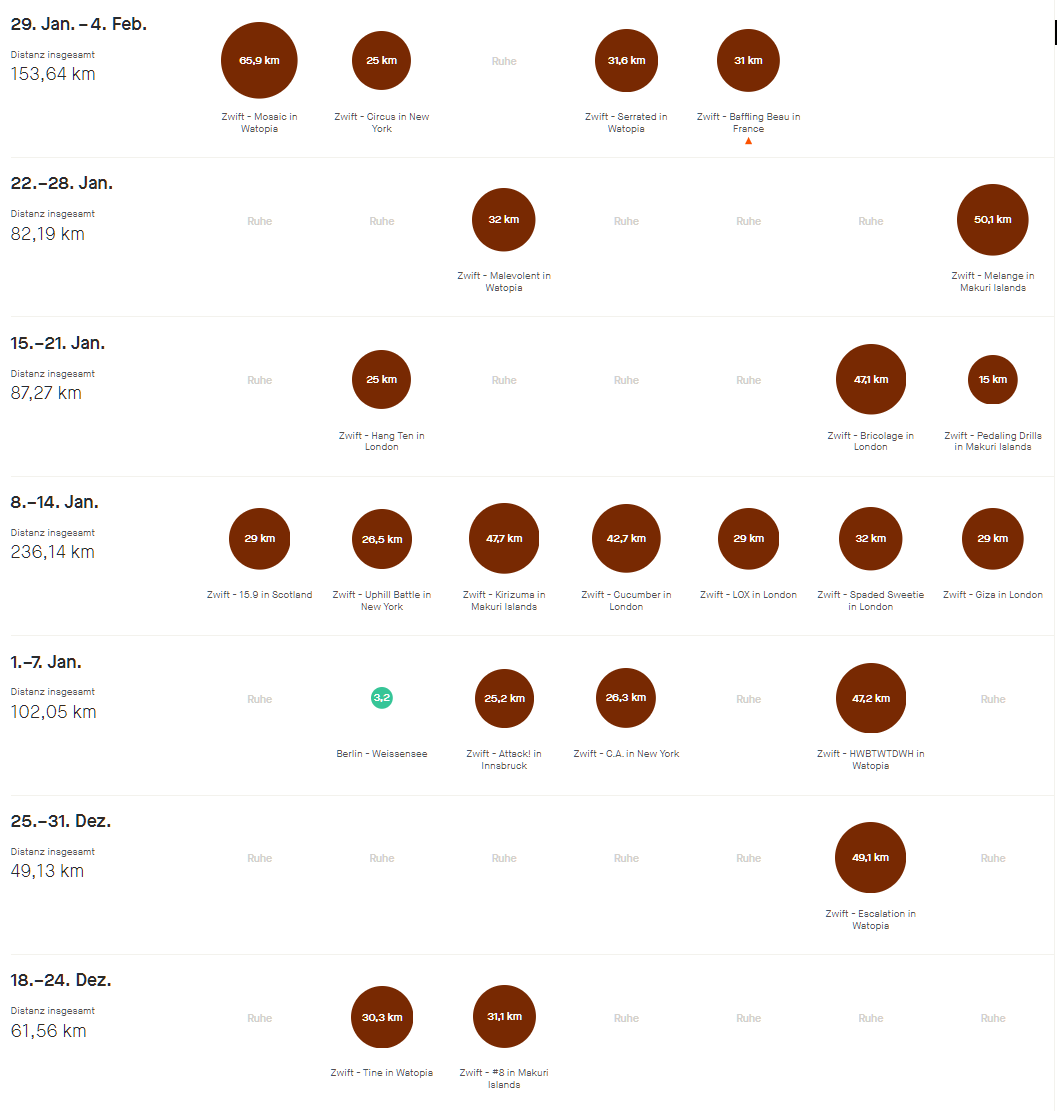Click the 47,7 km Kirizuma ride bubble

tap(504, 538)
